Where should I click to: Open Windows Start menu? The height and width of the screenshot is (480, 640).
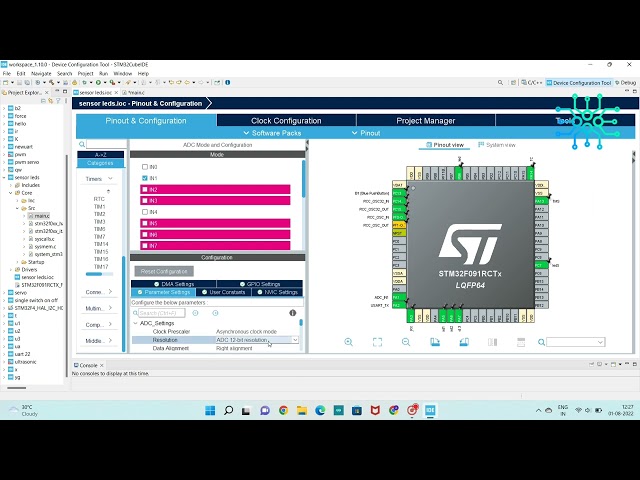tap(210, 410)
